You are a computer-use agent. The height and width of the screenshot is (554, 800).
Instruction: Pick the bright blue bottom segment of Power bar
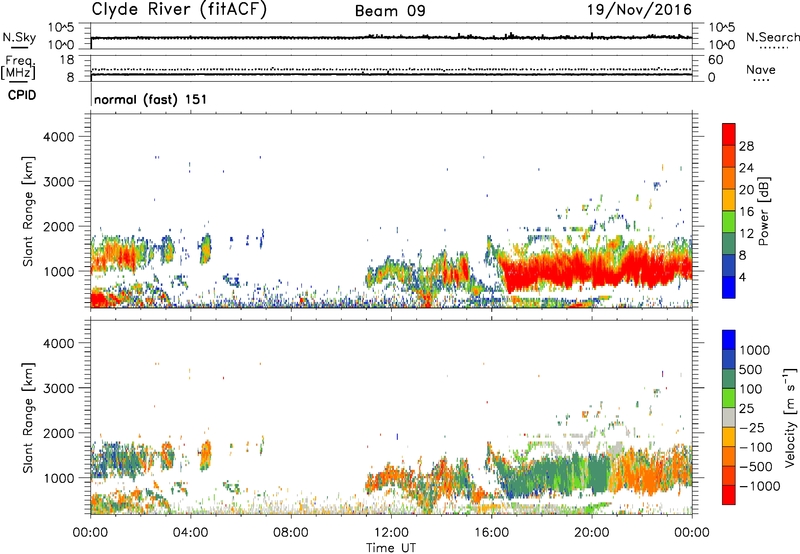(x=729, y=288)
